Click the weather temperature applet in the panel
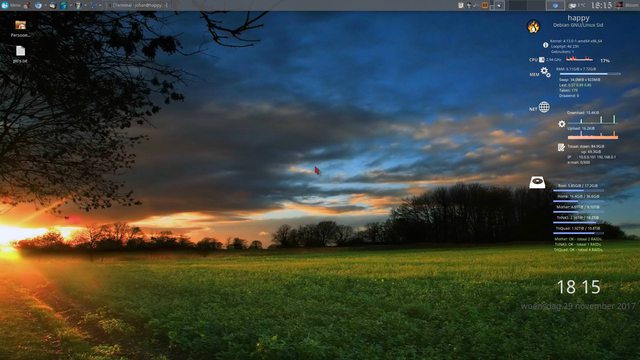Viewport: 640px width, 360px height. pyautogui.click(x=577, y=5)
